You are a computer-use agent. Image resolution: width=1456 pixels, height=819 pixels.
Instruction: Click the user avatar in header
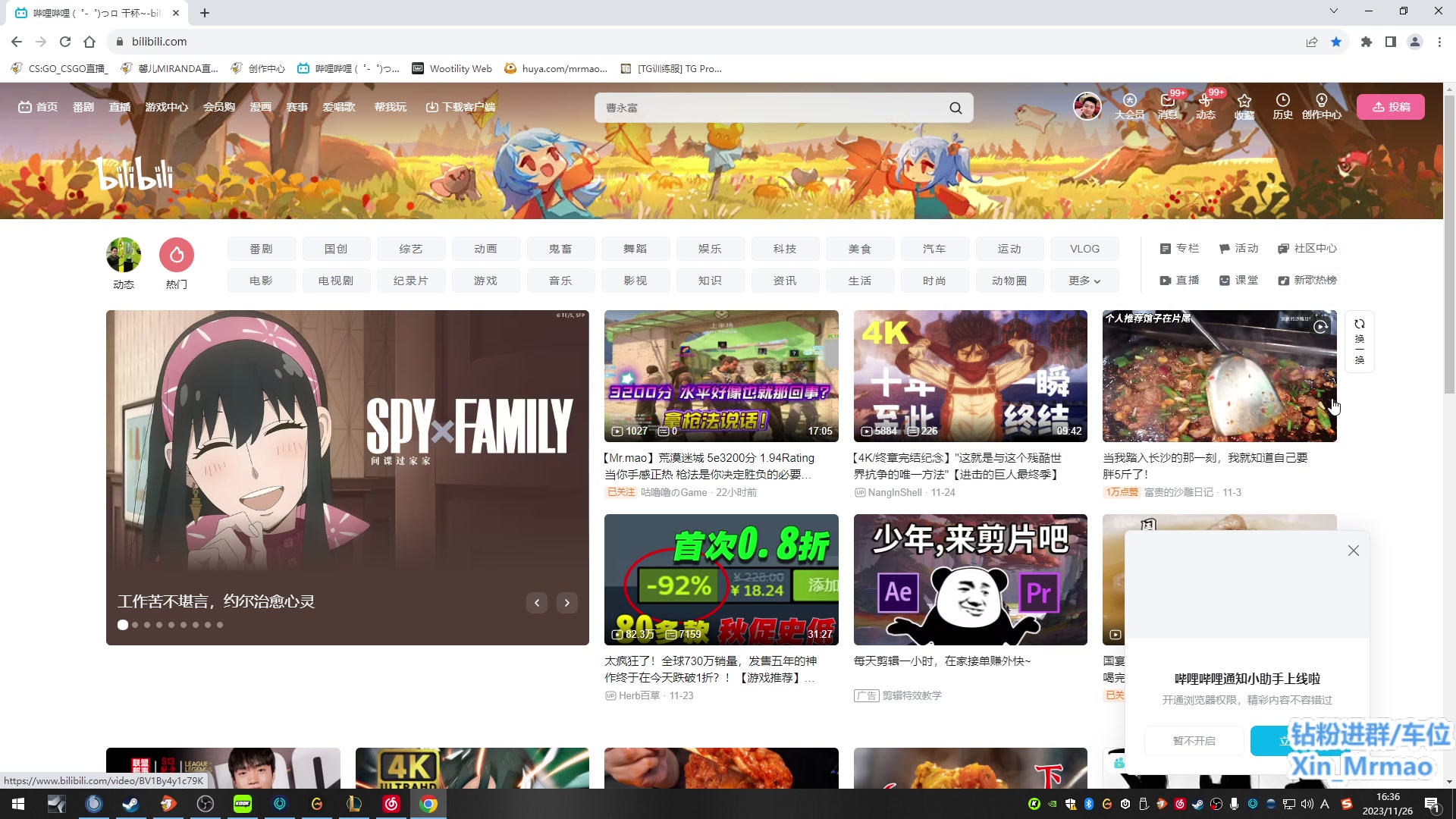pos(1087,106)
